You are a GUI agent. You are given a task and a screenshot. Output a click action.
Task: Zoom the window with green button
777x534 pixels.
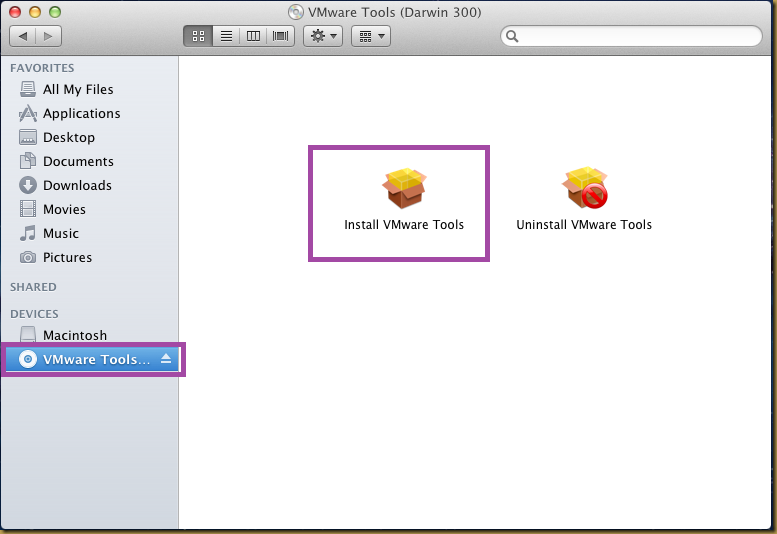click(x=55, y=12)
